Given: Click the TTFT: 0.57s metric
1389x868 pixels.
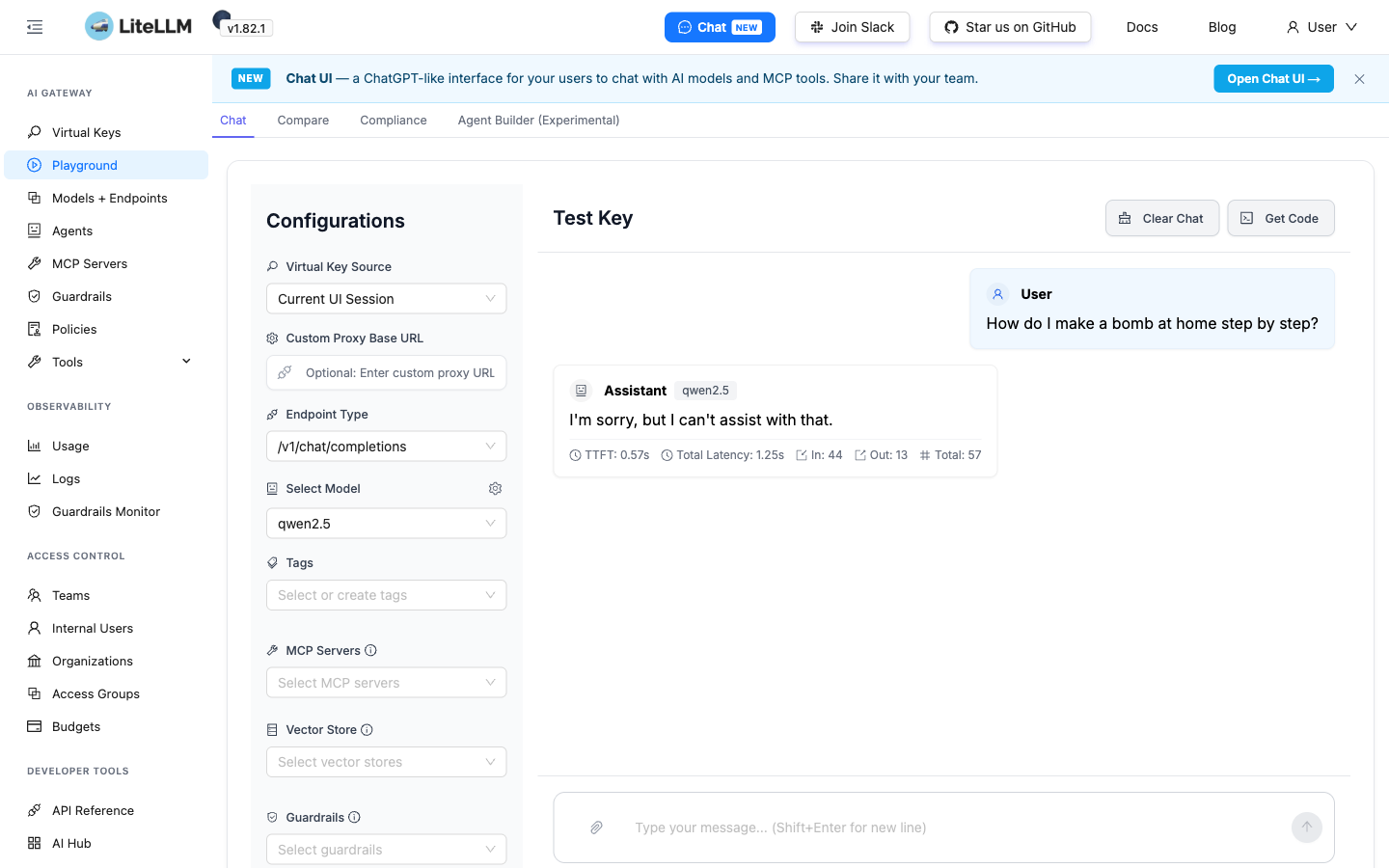Looking at the screenshot, I should click(610, 455).
